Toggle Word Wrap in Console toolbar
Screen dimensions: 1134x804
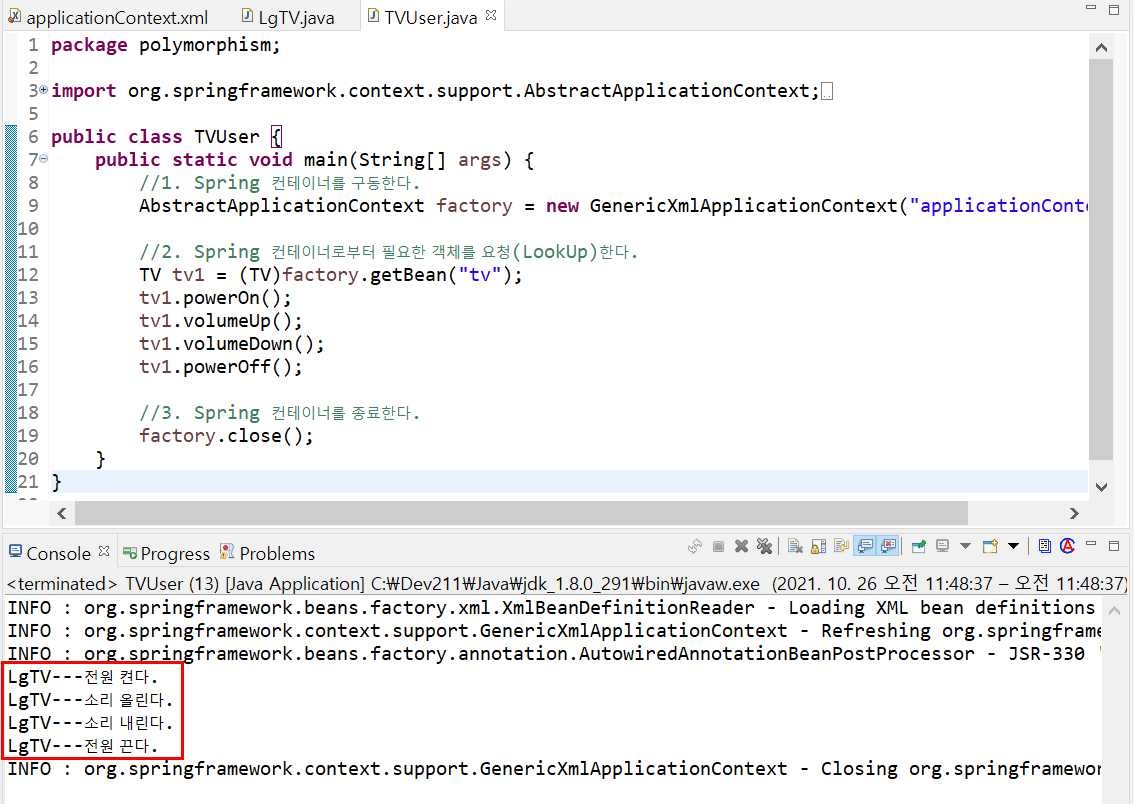(x=841, y=547)
